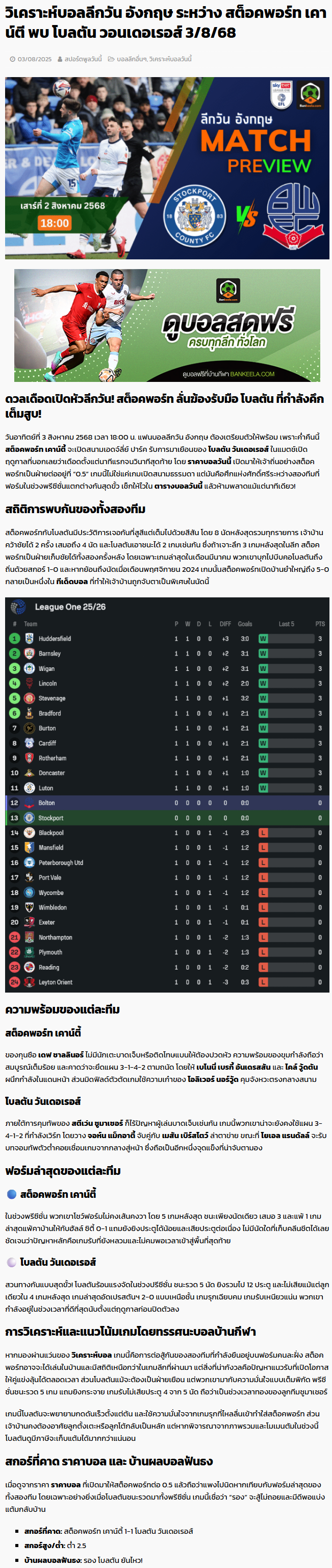
Task: Click the ทีเด็ดบอล link in the head-to-head section
Action: [72, 582]
